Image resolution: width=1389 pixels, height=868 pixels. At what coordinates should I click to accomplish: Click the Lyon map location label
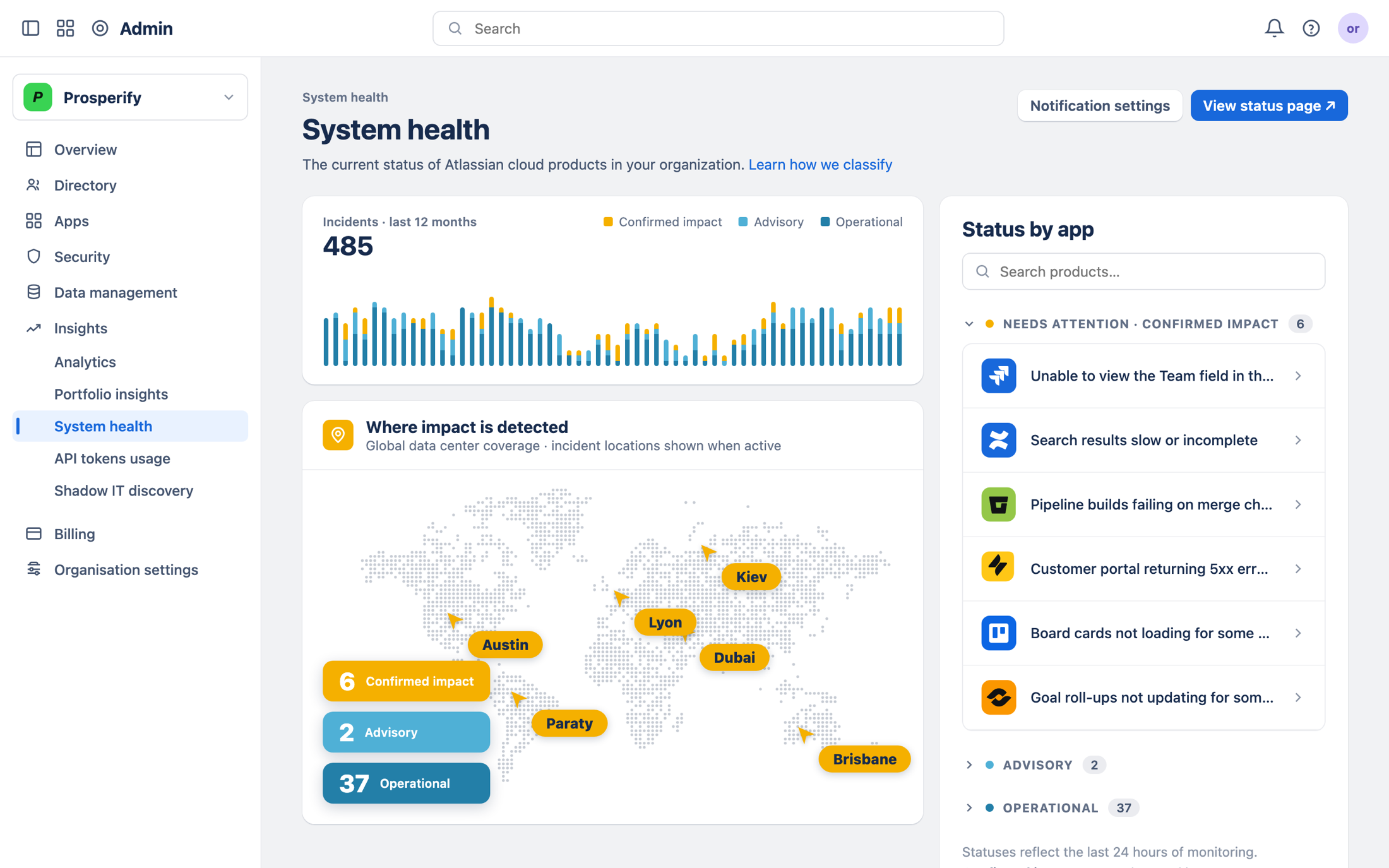(x=665, y=622)
